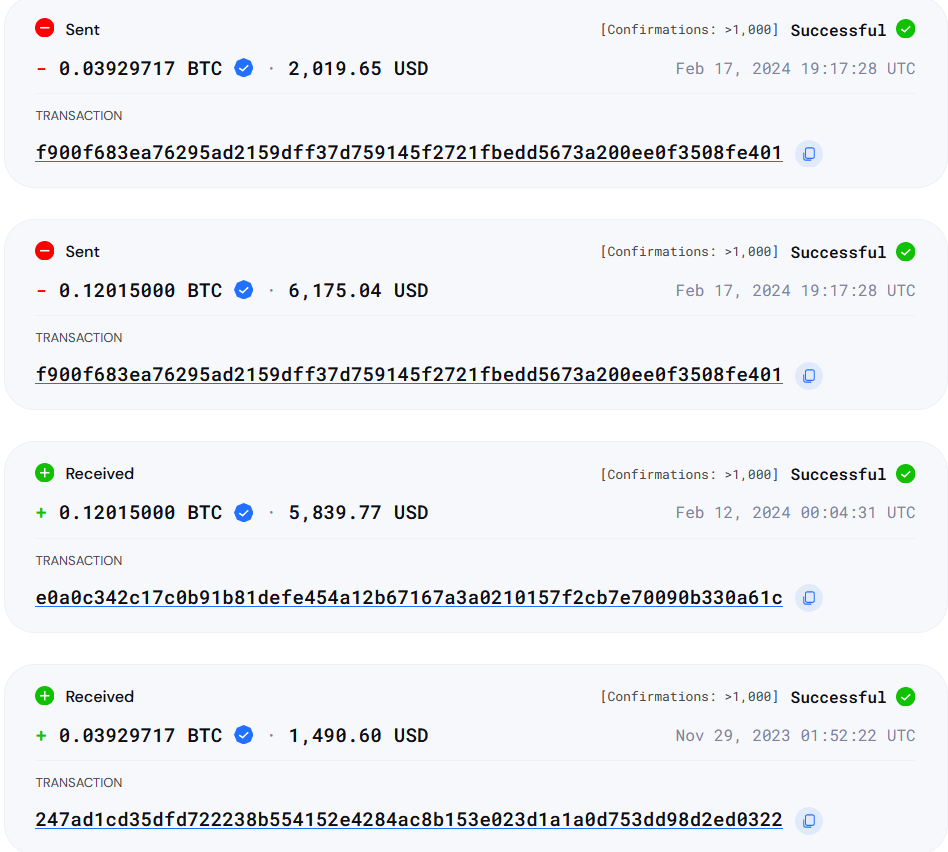
Task: Click red Sent icon on 2,019.65 USD transaction
Action: coord(44,29)
